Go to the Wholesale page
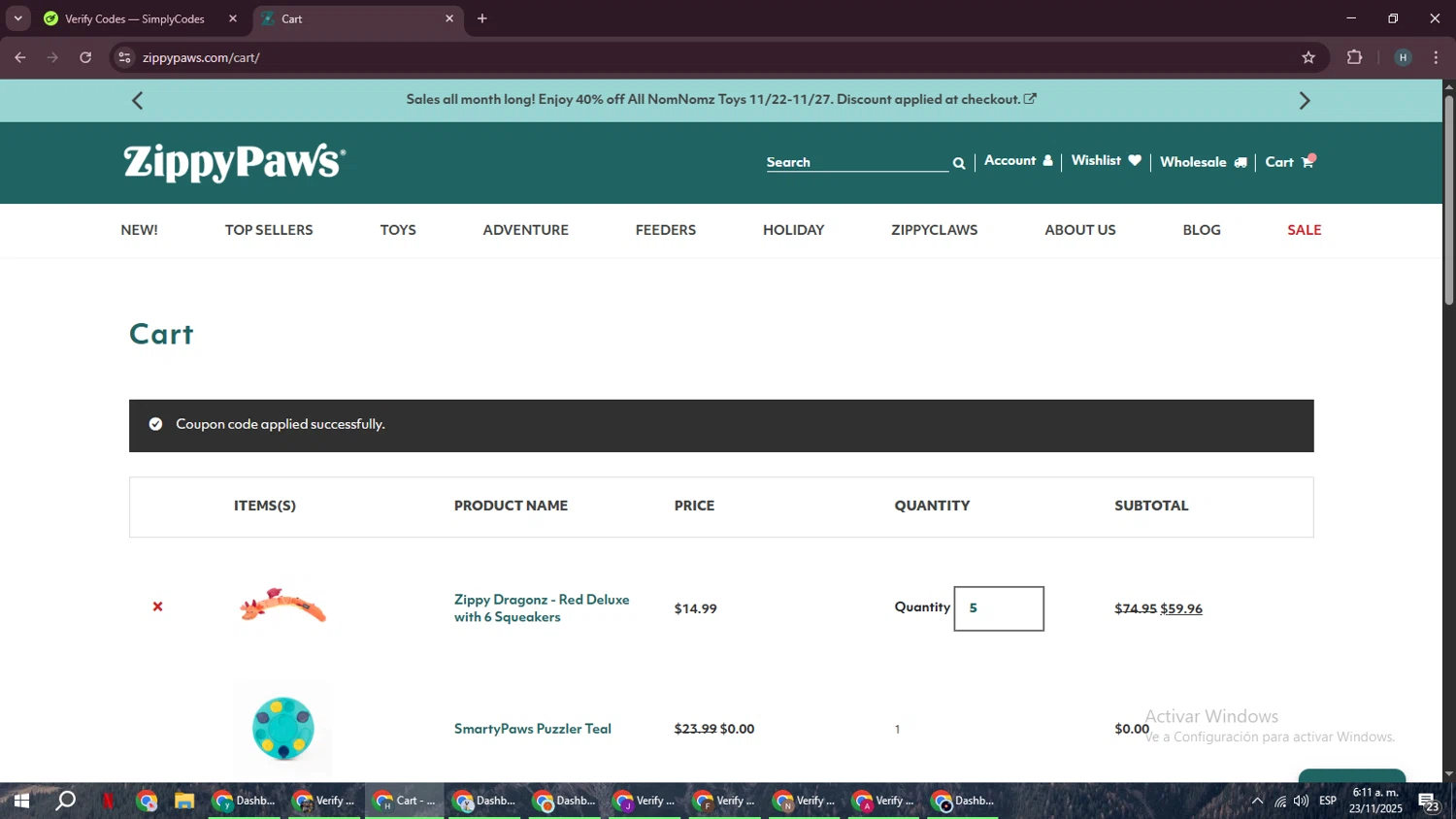Image resolution: width=1456 pixels, height=819 pixels. (x=1203, y=162)
